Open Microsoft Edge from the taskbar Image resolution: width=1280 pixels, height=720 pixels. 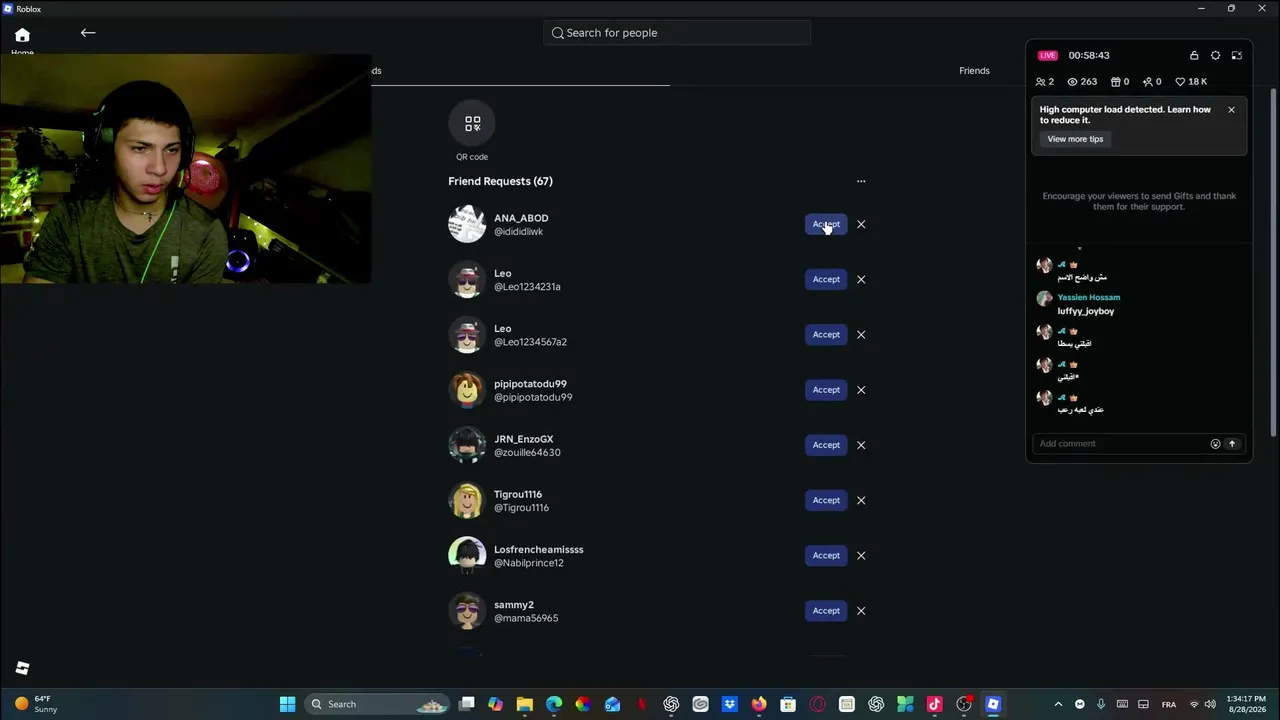click(x=554, y=704)
